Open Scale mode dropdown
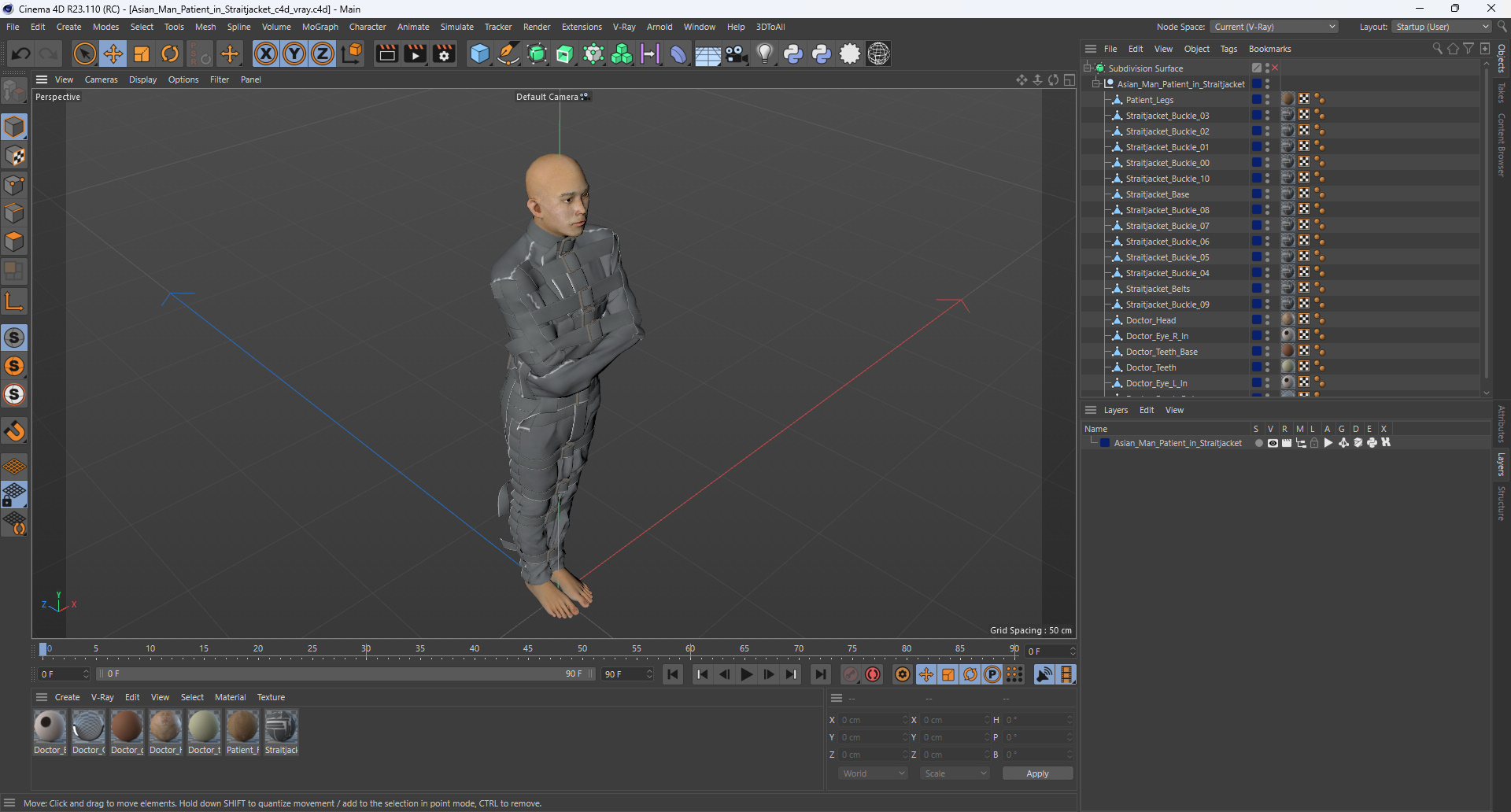 955,773
